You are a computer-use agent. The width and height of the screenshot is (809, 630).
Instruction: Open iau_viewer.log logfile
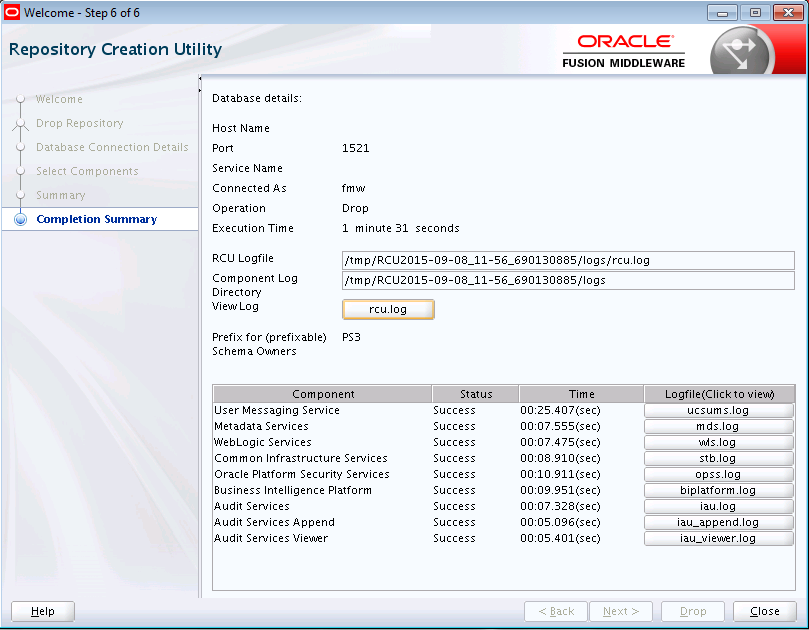(718, 538)
